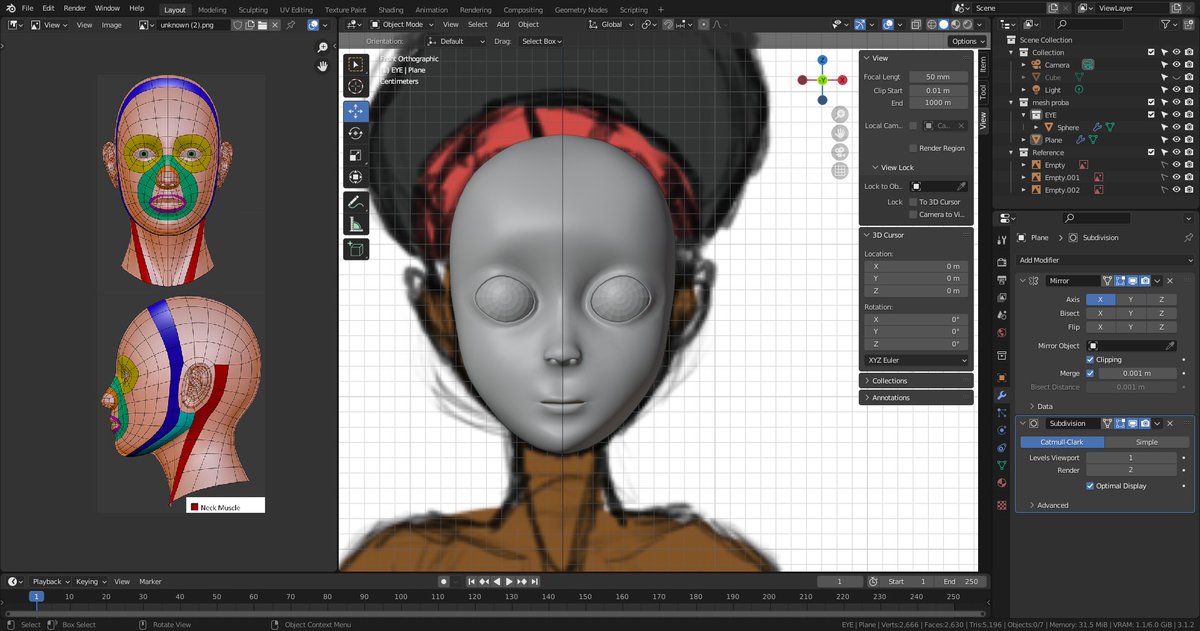This screenshot has width=1200, height=631.
Task: Toggle viewport visibility eye for Sphere
Action: point(1177,127)
